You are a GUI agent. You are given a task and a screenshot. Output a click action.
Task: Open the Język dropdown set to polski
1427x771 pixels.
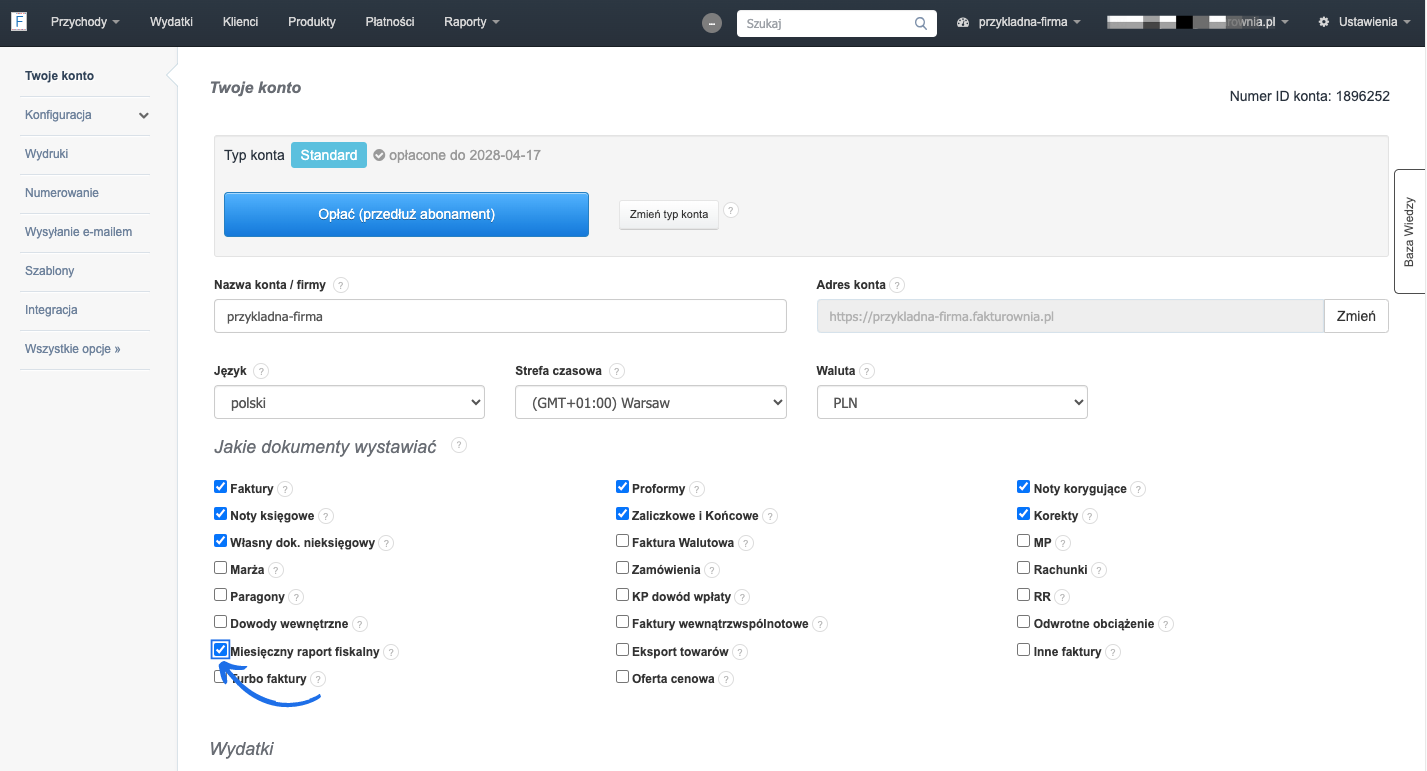[349, 403]
